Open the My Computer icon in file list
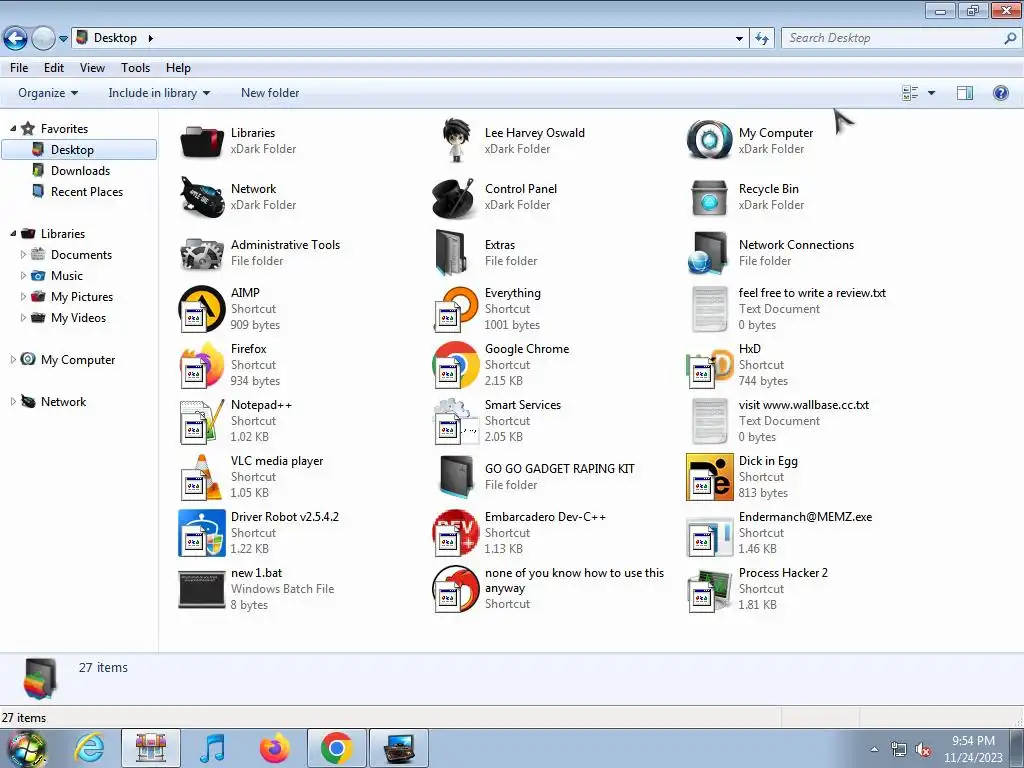This screenshot has height=768, width=1024. (709, 140)
